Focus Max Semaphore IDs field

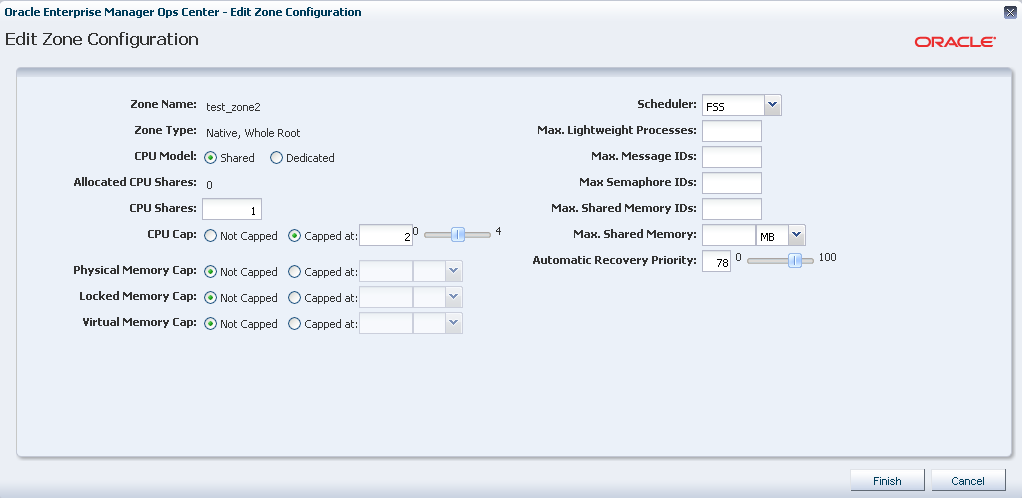(732, 183)
